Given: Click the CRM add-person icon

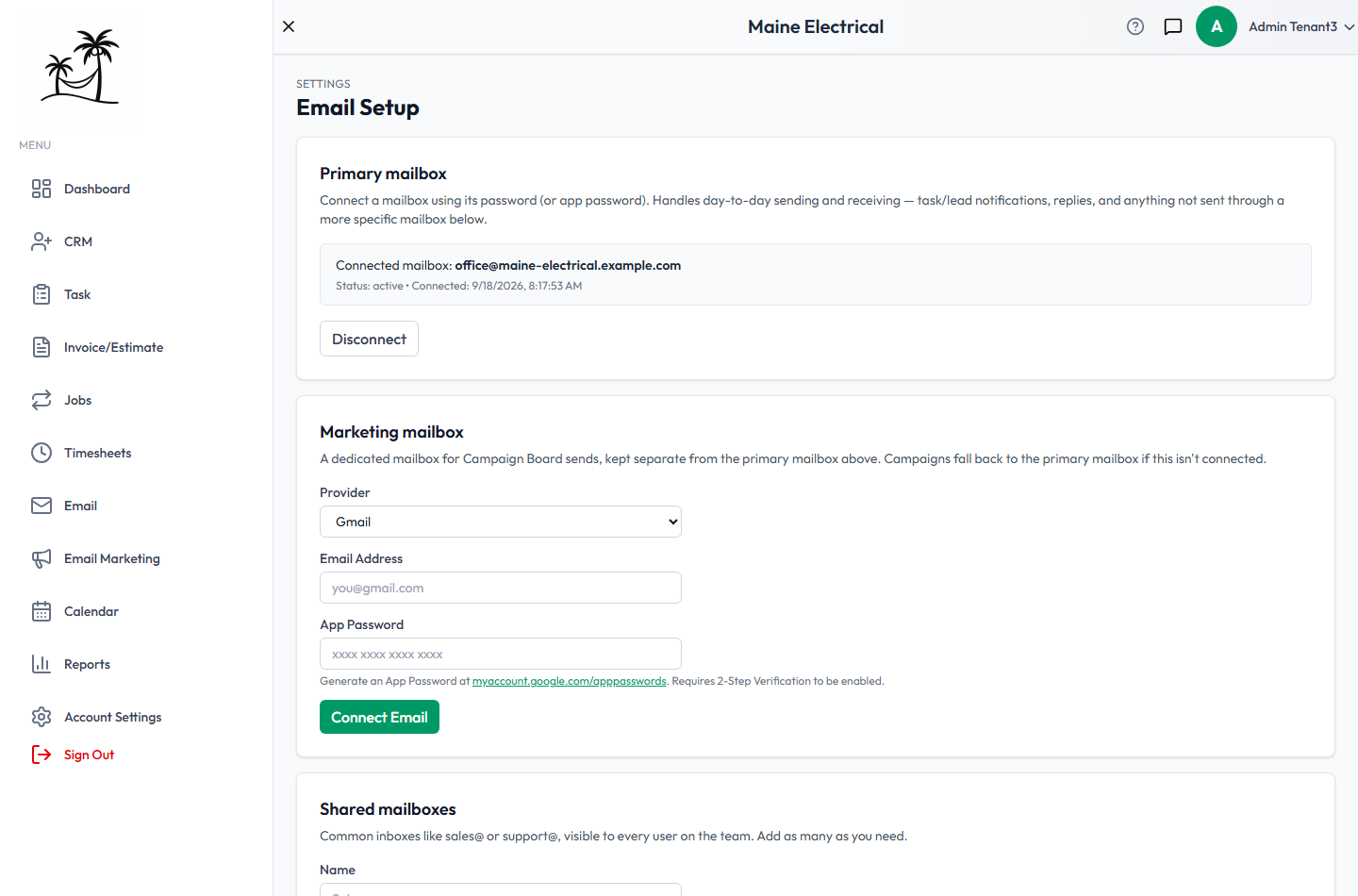Looking at the screenshot, I should pos(41,241).
